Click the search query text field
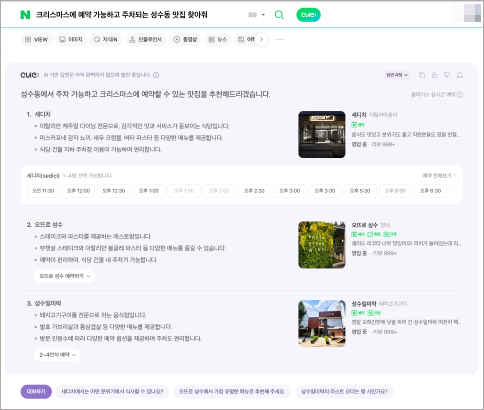This screenshot has width=484, height=410. [122, 15]
